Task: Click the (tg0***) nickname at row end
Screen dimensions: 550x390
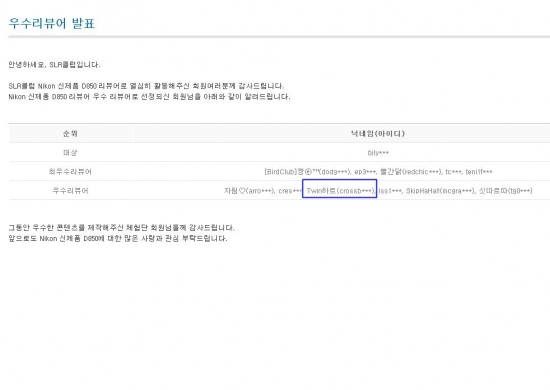Action: coord(505,190)
